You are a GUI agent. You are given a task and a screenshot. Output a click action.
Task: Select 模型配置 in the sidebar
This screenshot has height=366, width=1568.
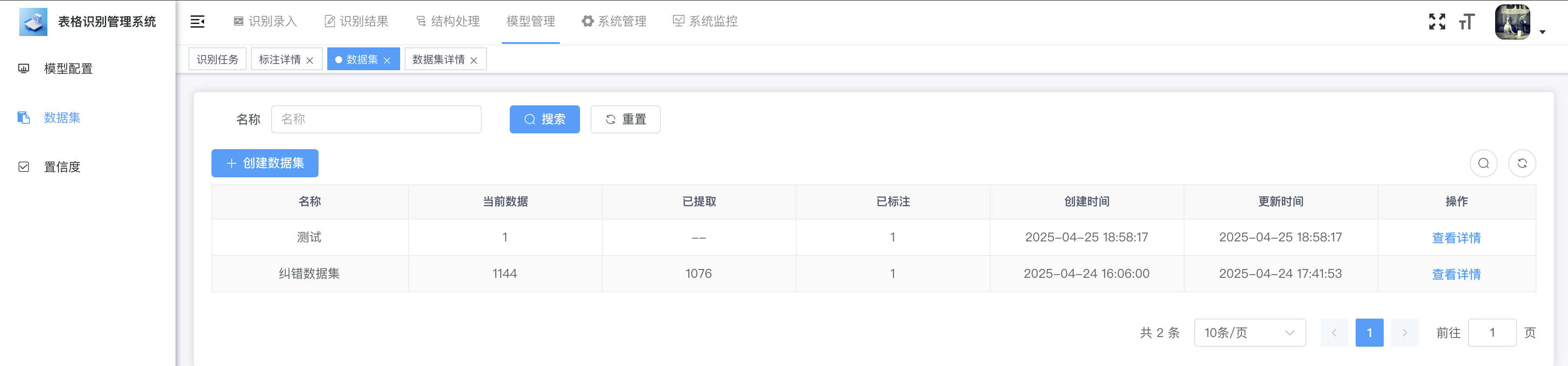tap(68, 69)
